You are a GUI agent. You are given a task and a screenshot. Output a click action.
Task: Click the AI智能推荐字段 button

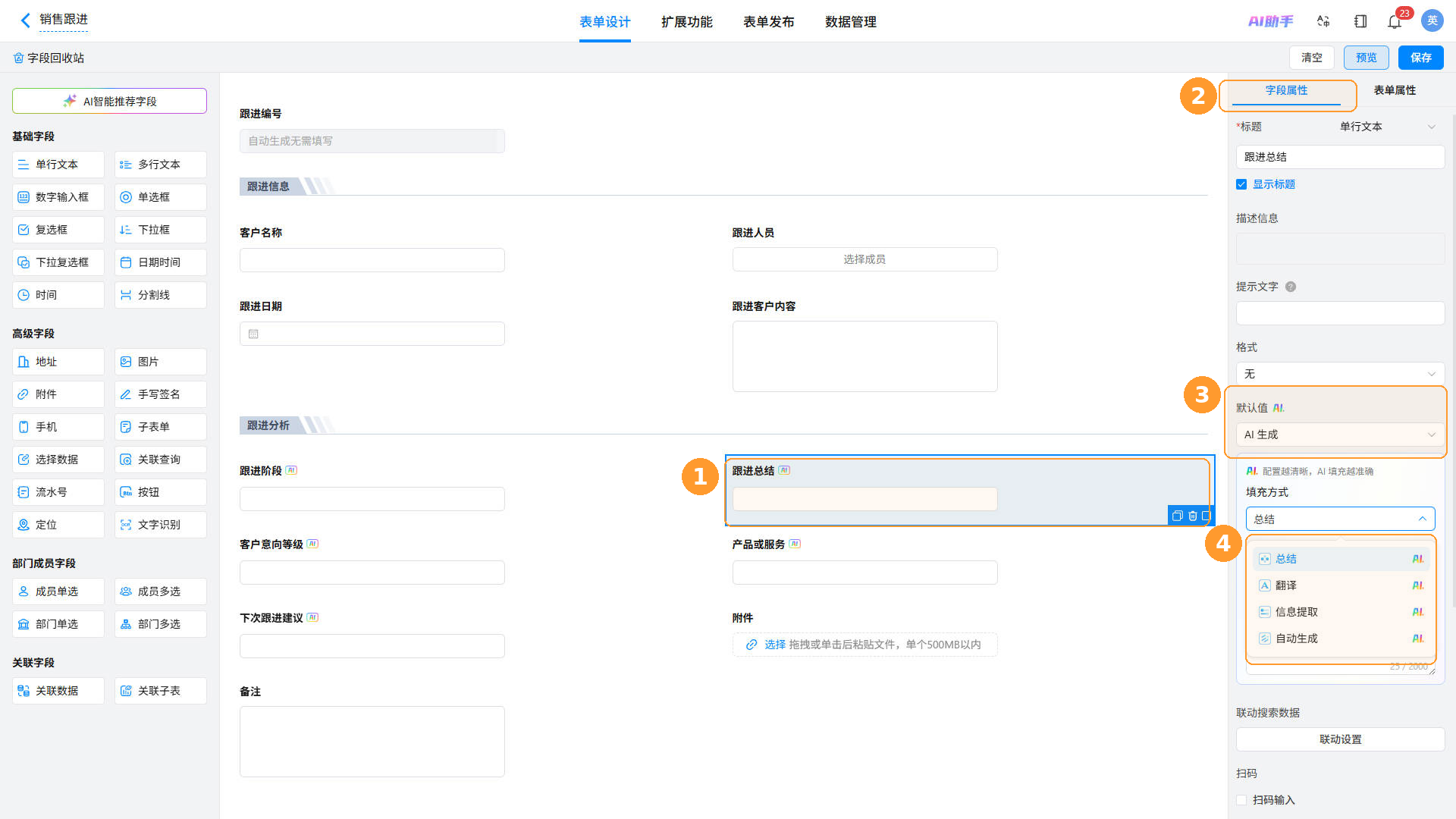point(109,101)
